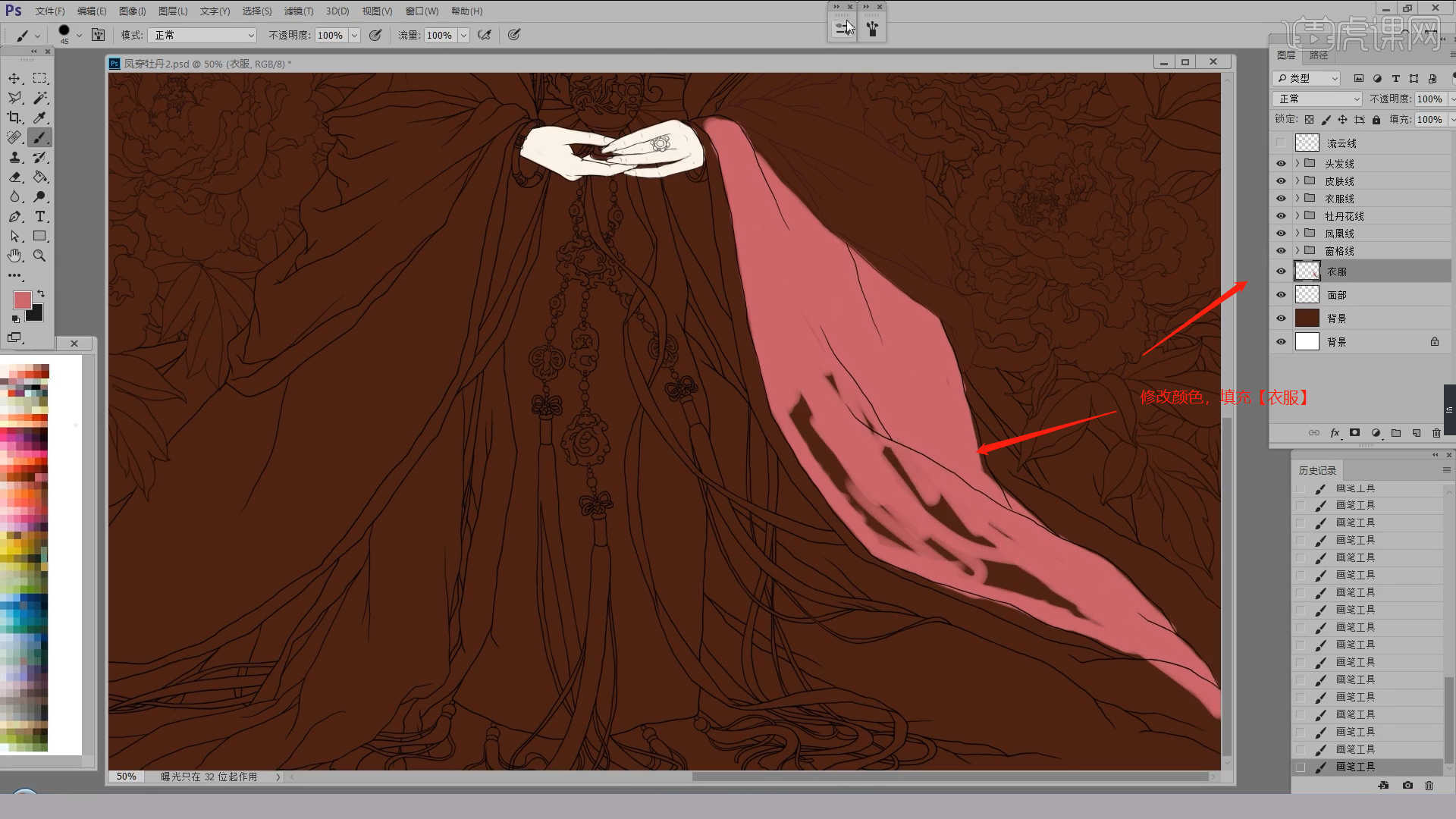Open the History panel menu
Viewport: 1456px width, 819px height.
point(1446,470)
